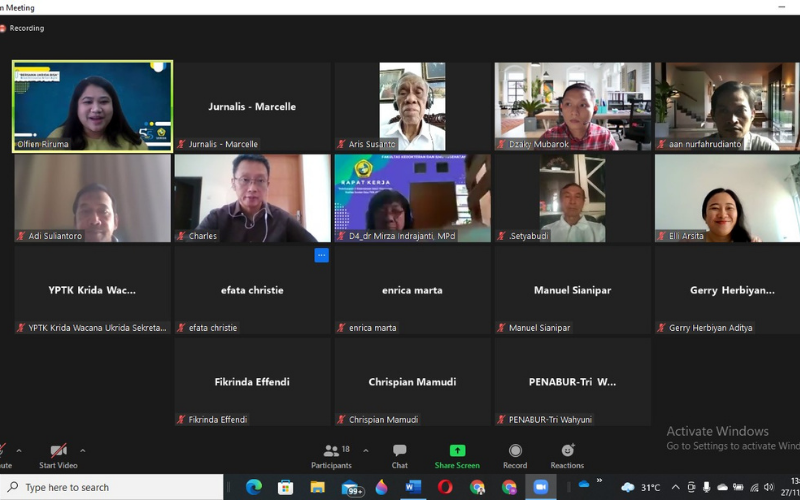Click the Zoom icon in the taskbar

(x=540, y=487)
